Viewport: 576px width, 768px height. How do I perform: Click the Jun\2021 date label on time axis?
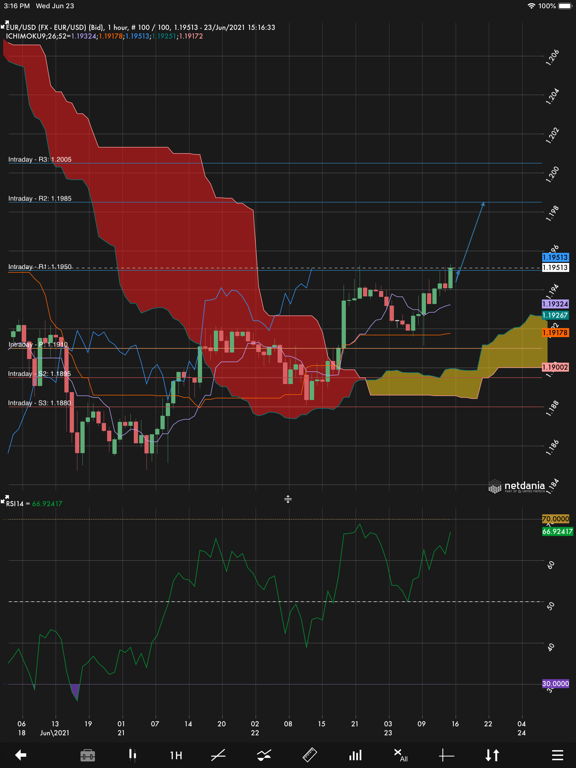[x=54, y=733]
